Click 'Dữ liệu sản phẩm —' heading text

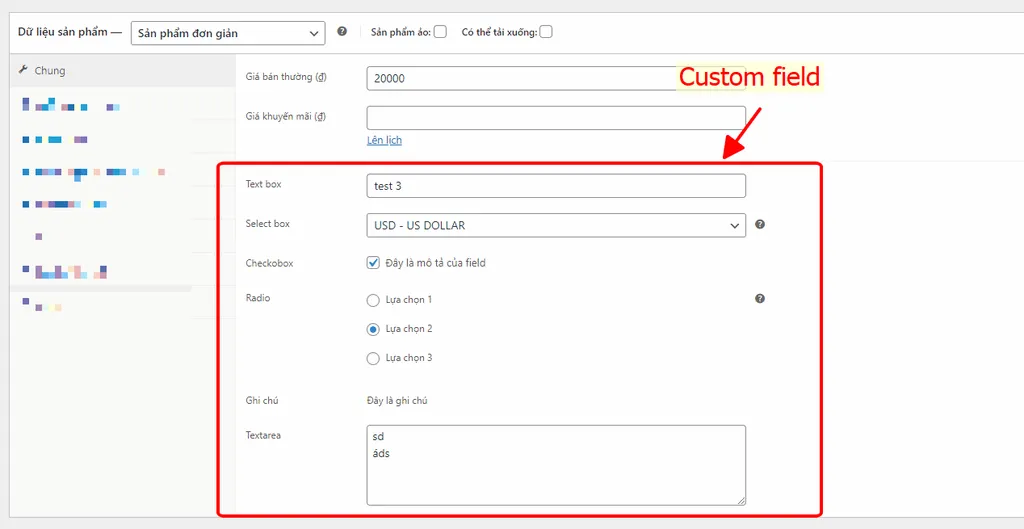(x=70, y=32)
